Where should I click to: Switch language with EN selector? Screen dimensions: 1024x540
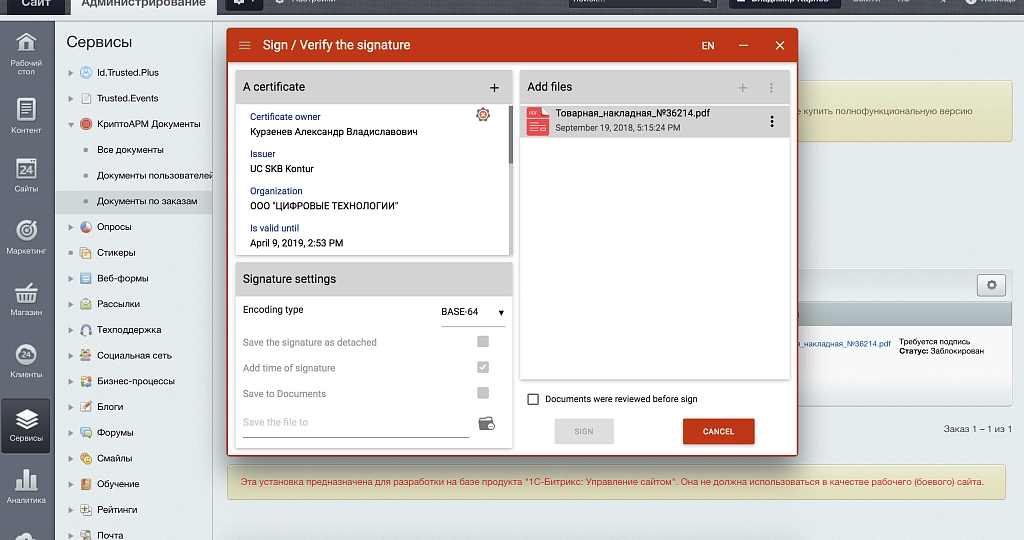tap(708, 46)
